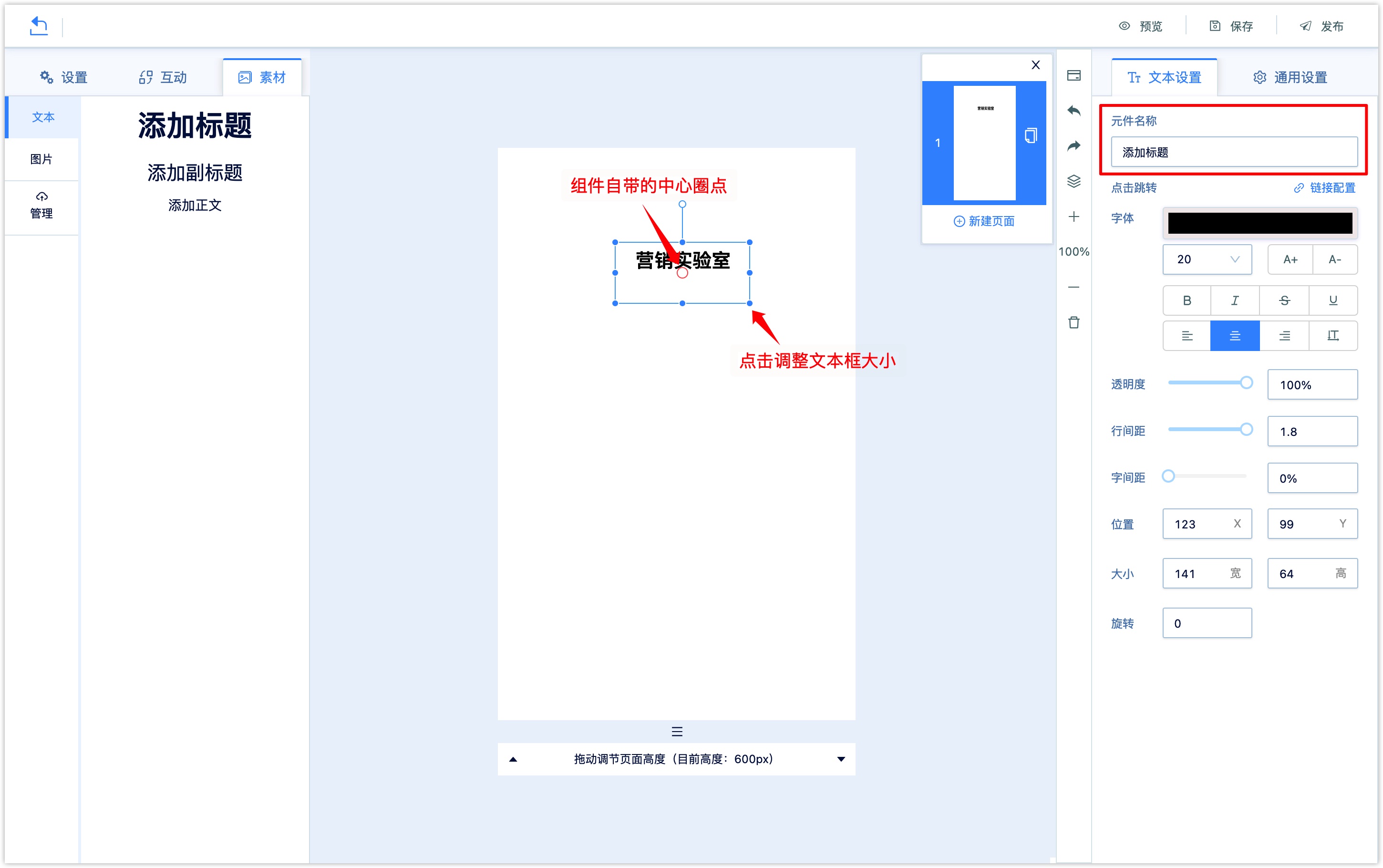Open the black font color swatch
Image resolution: width=1383 pixels, height=868 pixels.
coord(1260,223)
